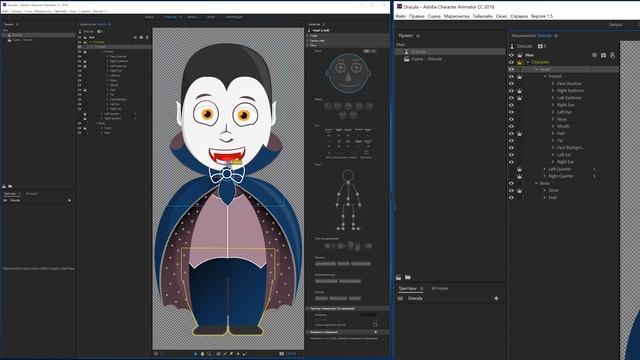Hide the Frontal layer via eye, right window
Viewport: 640px width, 360px height.
(511, 76)
